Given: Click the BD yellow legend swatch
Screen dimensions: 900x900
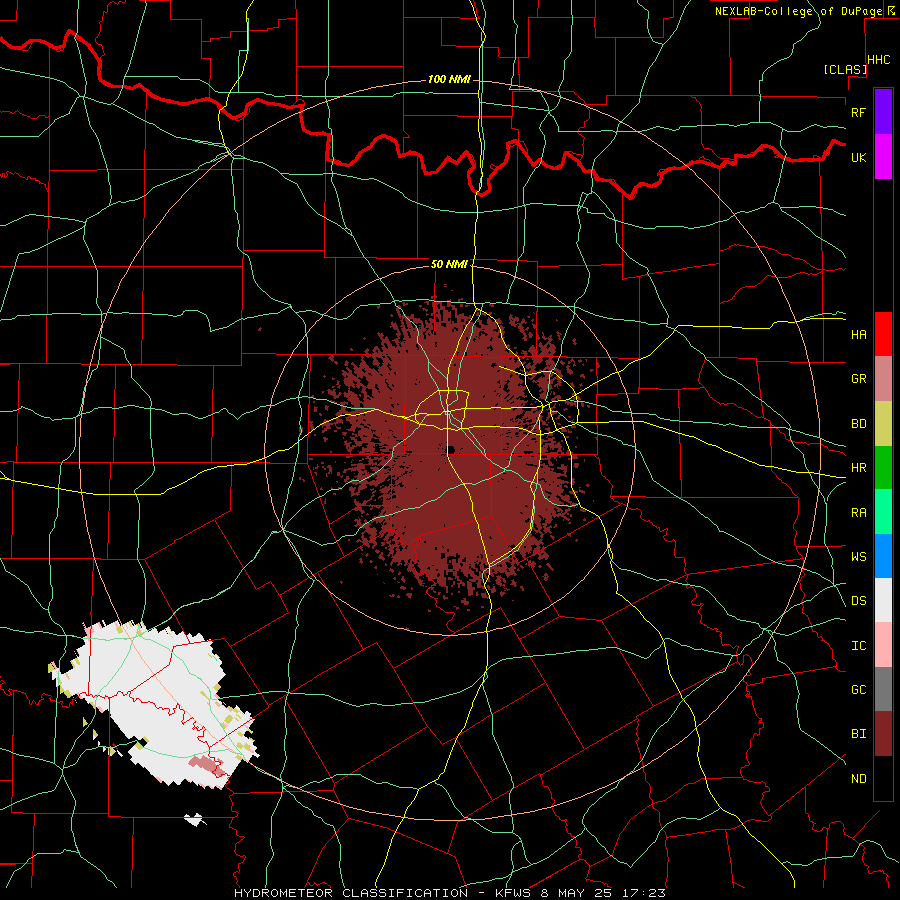Looking at the screenshot, I should 883,424.
